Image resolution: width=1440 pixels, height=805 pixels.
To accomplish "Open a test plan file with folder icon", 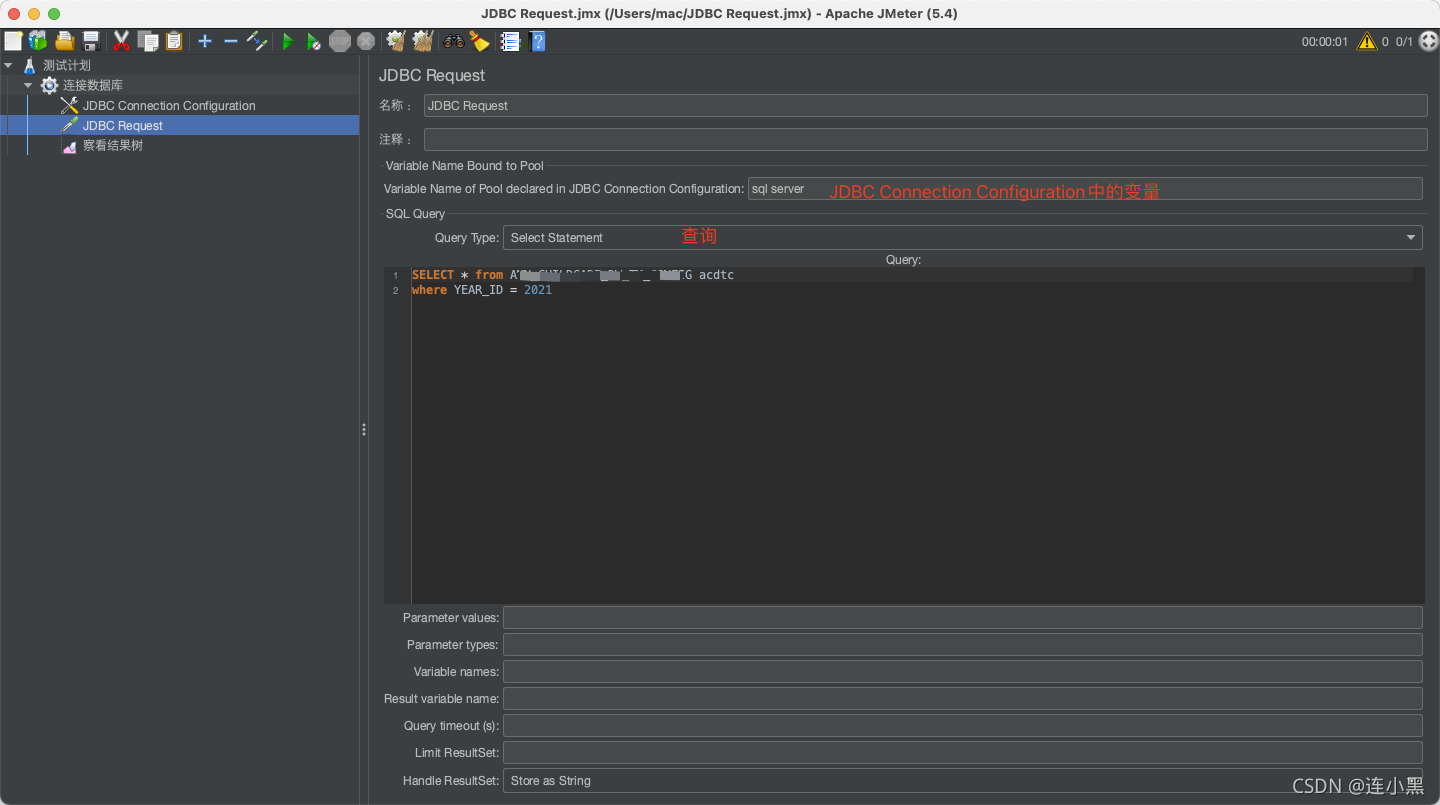I will coord(65,41).
